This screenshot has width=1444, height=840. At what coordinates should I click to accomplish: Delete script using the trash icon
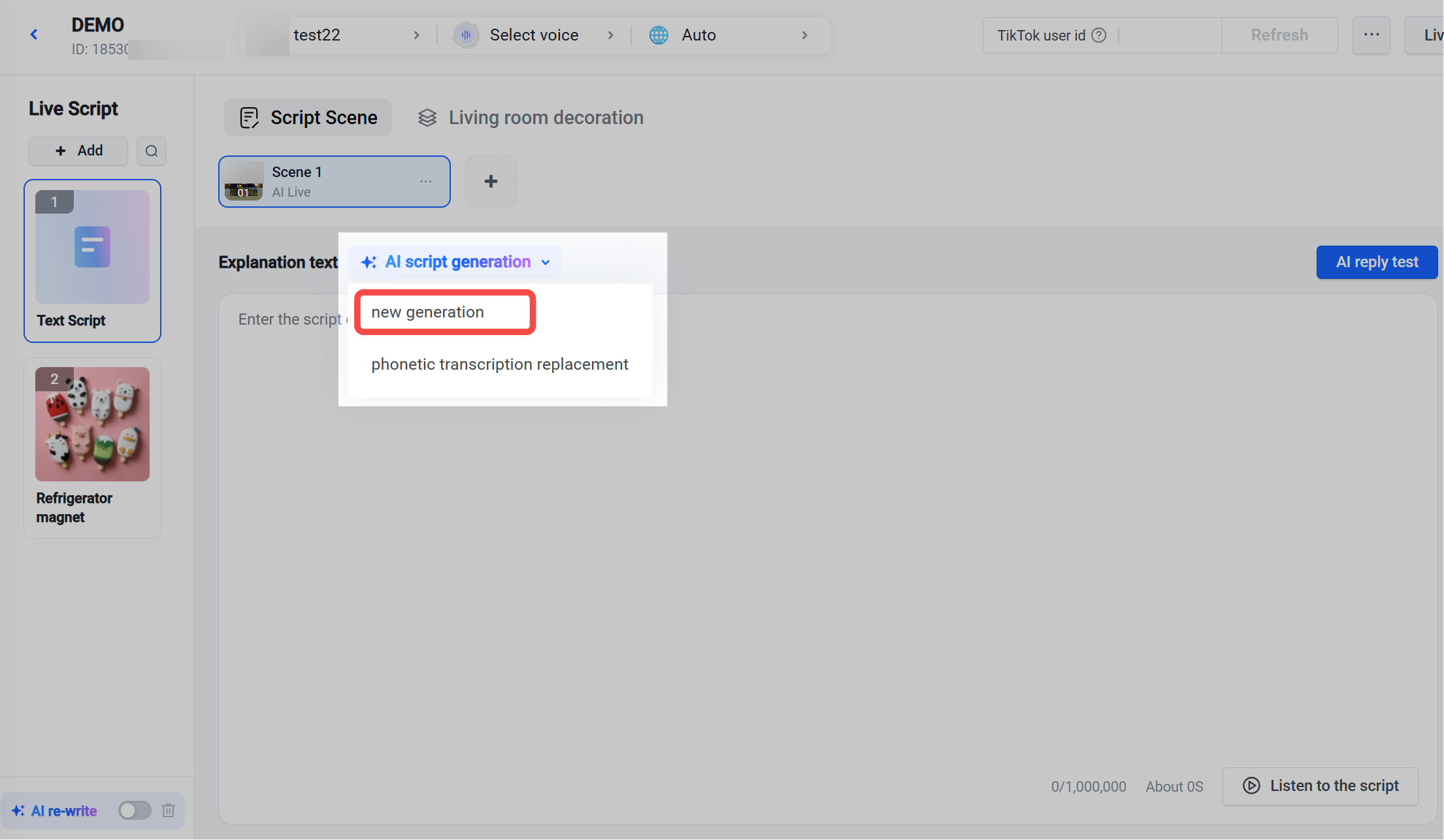(x=169, y=811)
